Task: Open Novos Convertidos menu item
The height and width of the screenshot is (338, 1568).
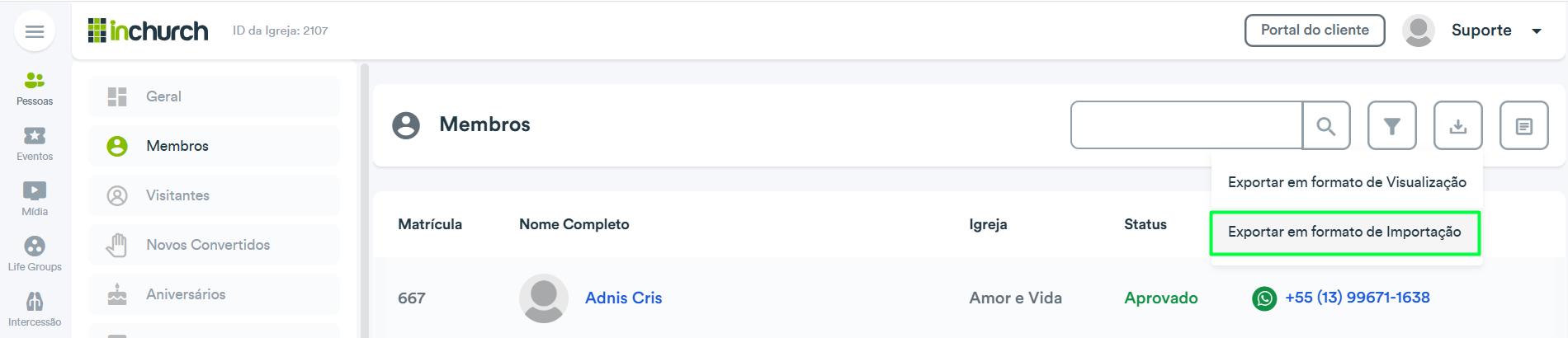Action: pyautogui.click(x=214, y=245)
